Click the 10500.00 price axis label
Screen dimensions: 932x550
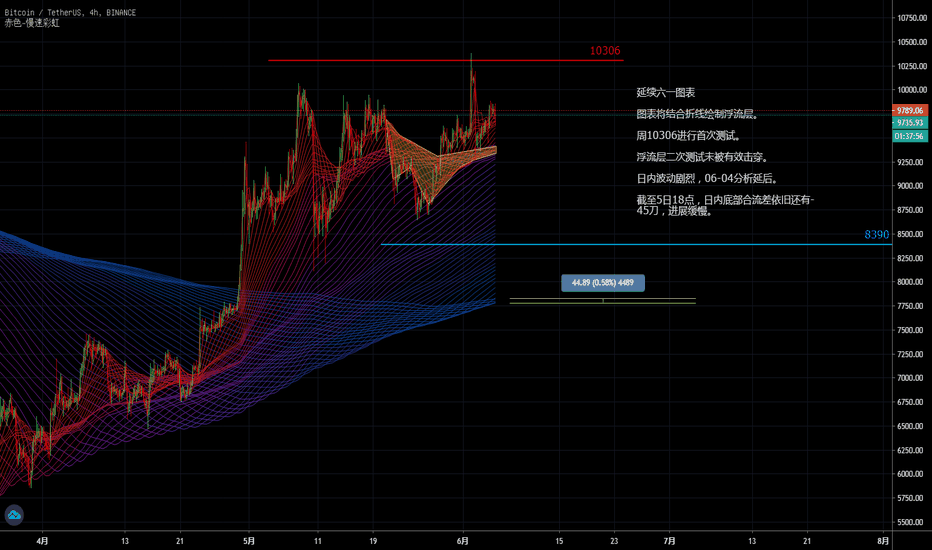click(x=912, y=42)
